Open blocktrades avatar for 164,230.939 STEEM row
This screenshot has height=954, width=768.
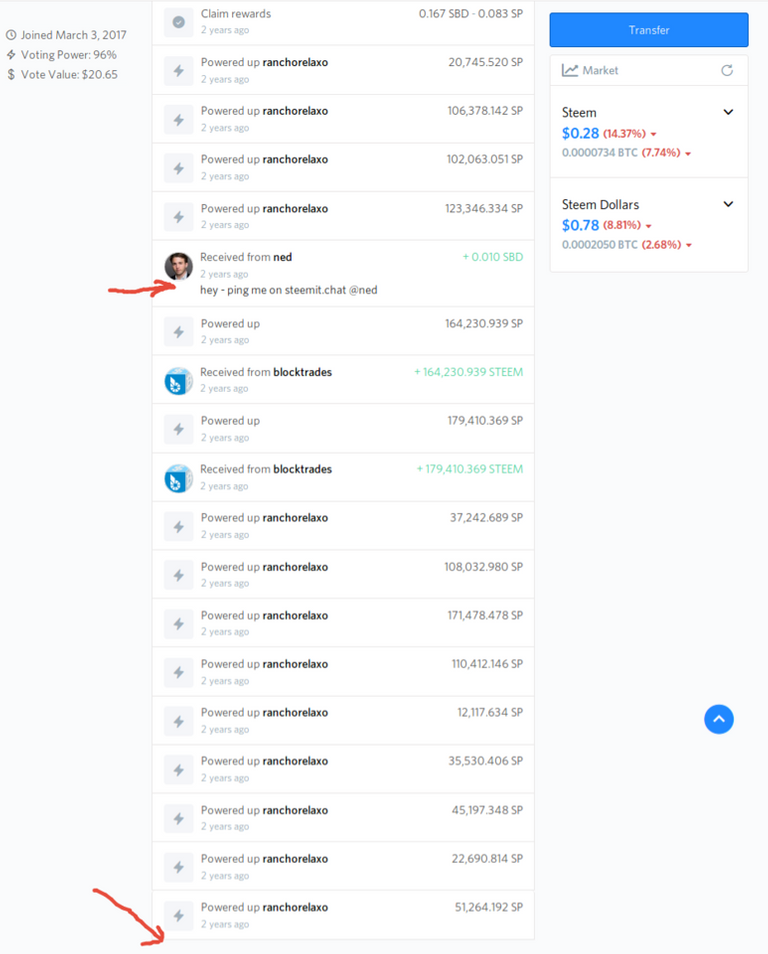178,381
